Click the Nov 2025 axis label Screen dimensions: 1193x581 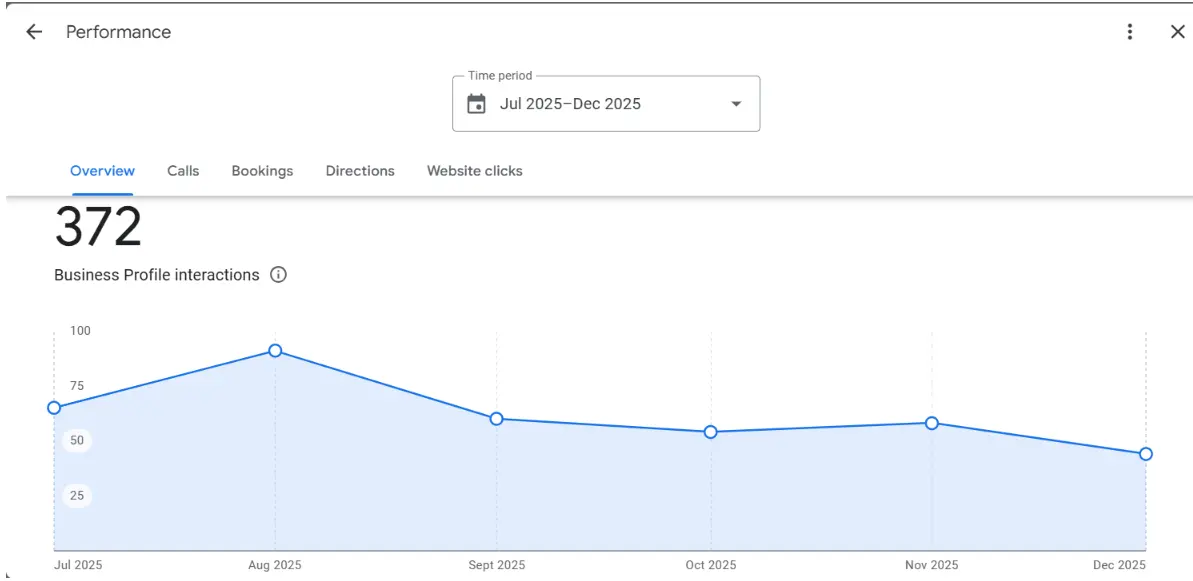[932, 565]
